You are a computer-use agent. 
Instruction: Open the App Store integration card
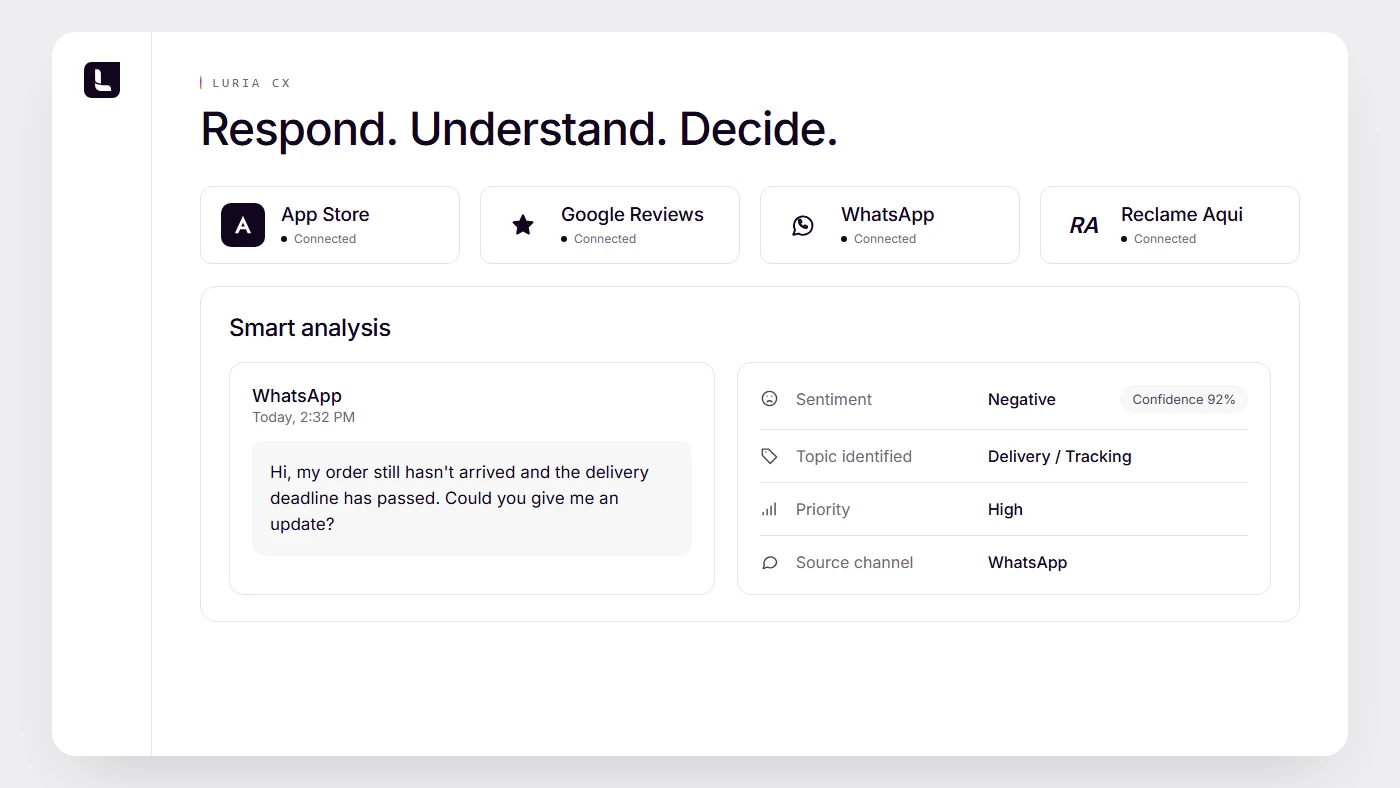tap(330, 225)
